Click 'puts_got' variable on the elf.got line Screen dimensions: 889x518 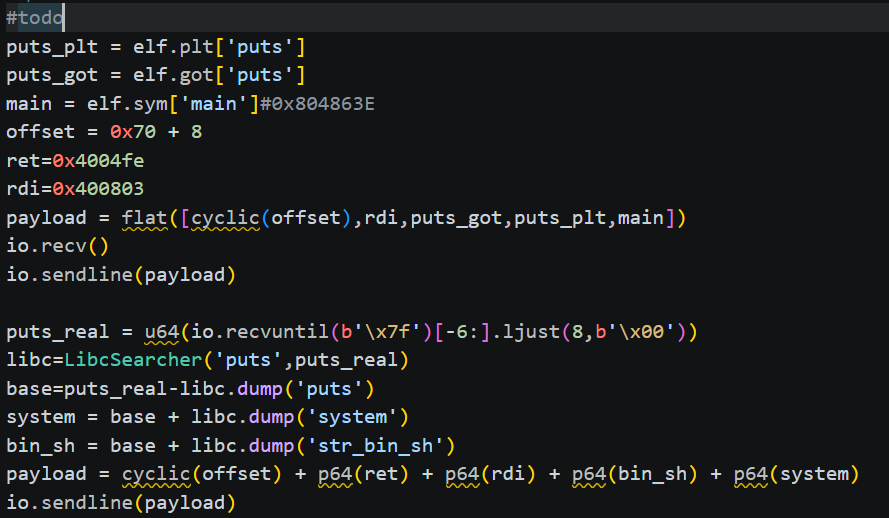tap(52, 75)
